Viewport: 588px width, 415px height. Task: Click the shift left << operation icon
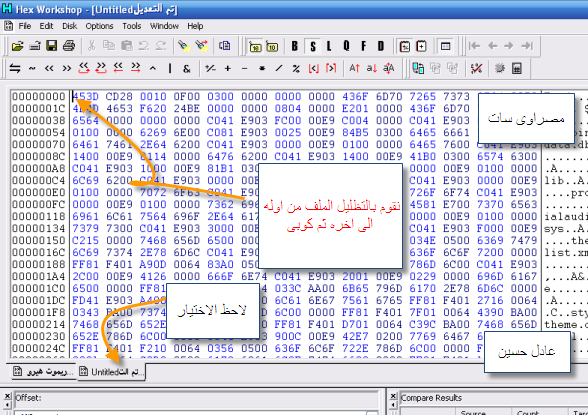point(49,69)
